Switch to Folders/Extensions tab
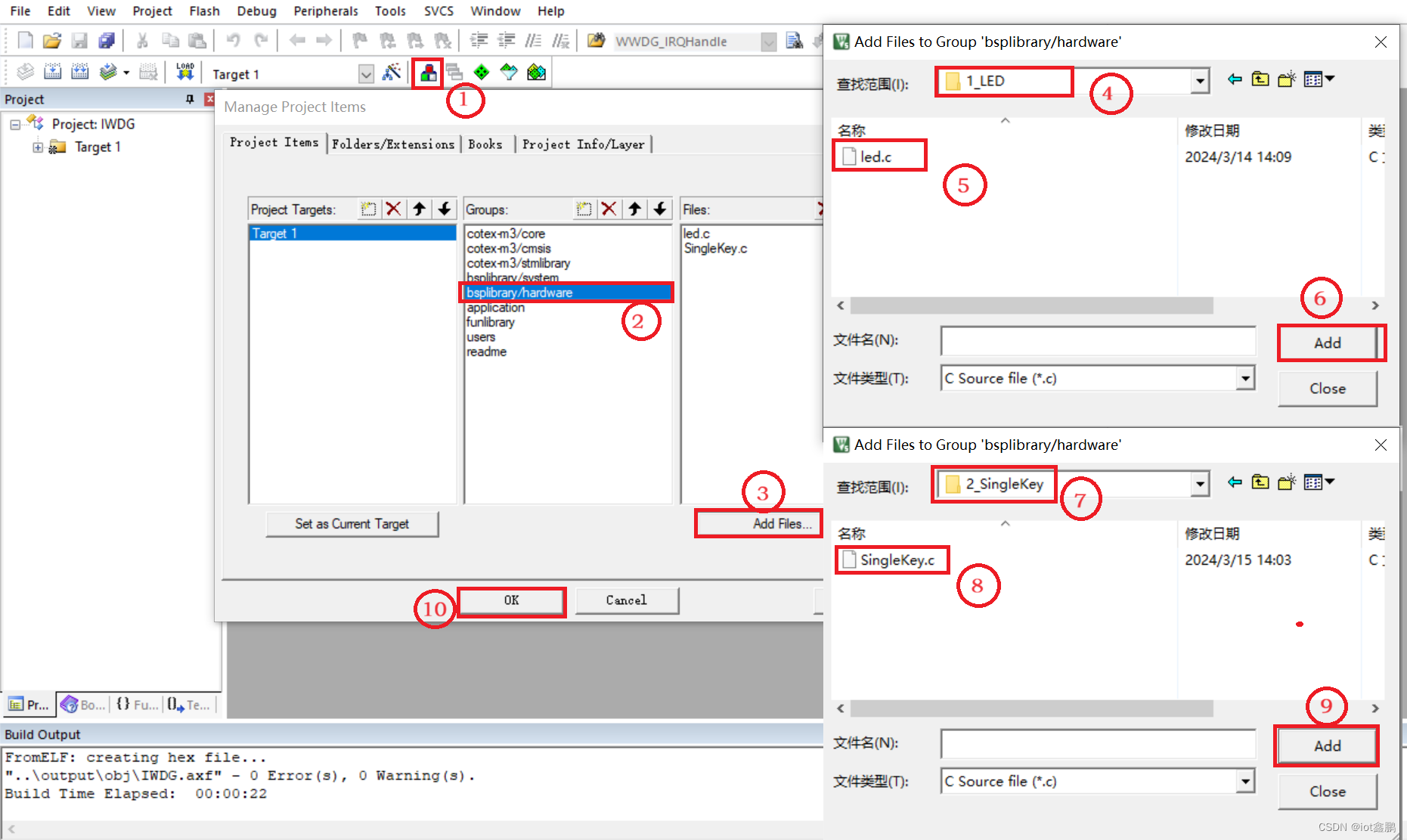The image size is (1407, 840). click(x=393, y=144)
